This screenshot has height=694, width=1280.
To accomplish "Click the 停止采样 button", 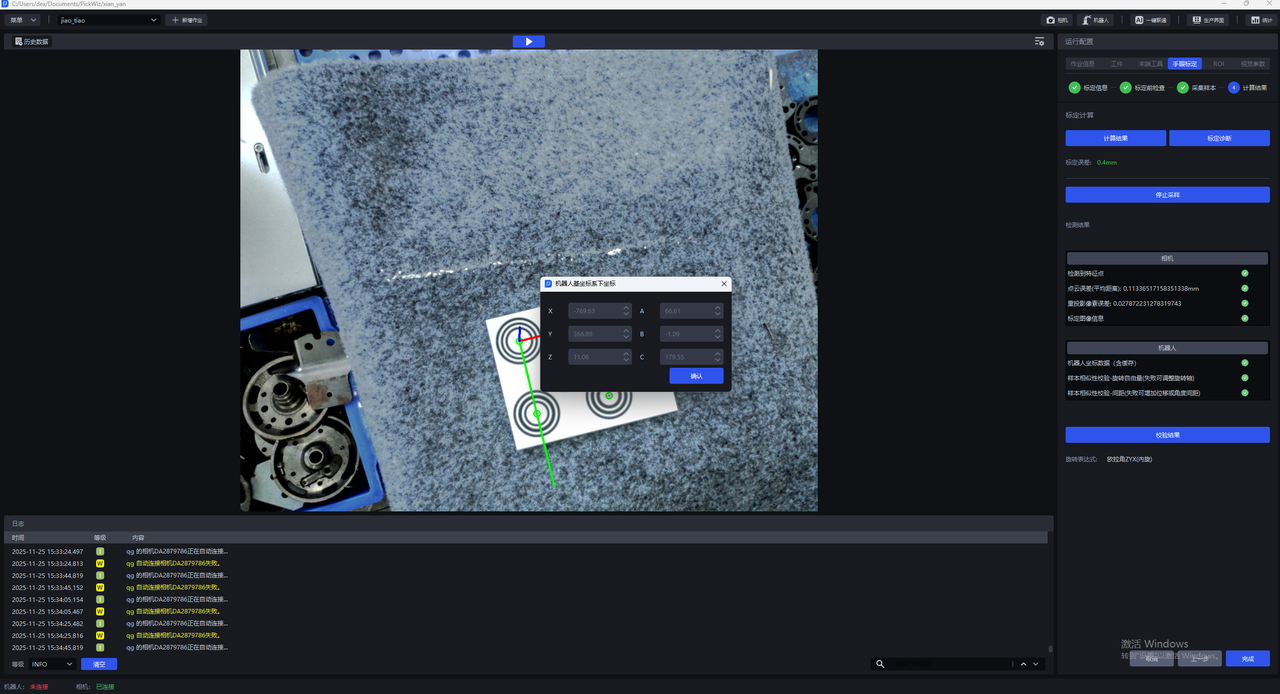I will tap(1167, 195).
